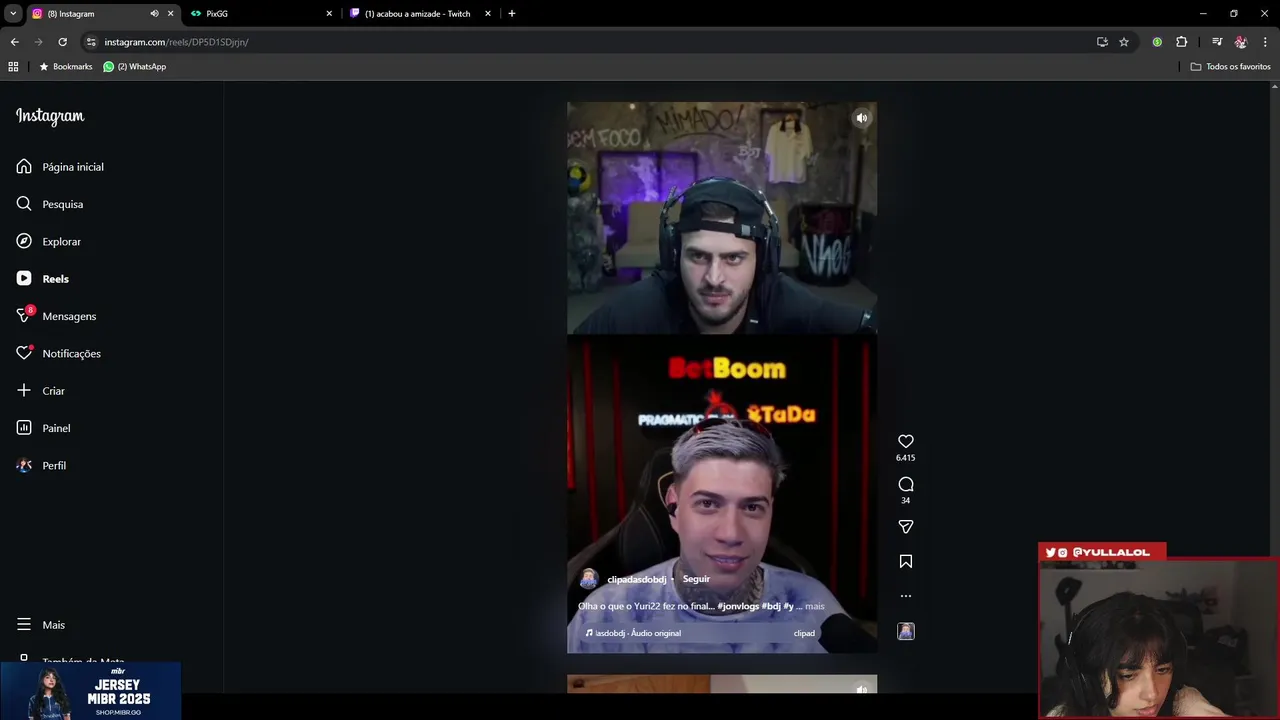Open the tab search dropdown

tap(13, 14)
